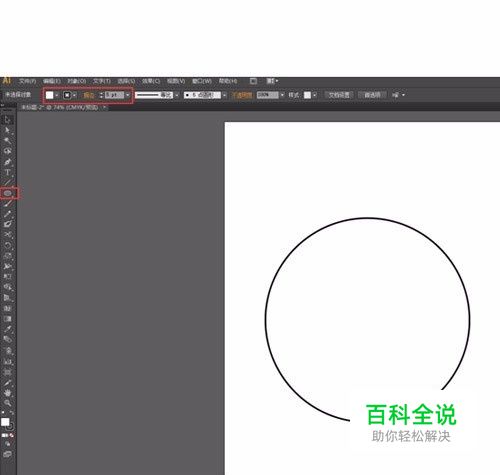
Task: Open the 对象(O) menu
Action: tap(76, 81)
